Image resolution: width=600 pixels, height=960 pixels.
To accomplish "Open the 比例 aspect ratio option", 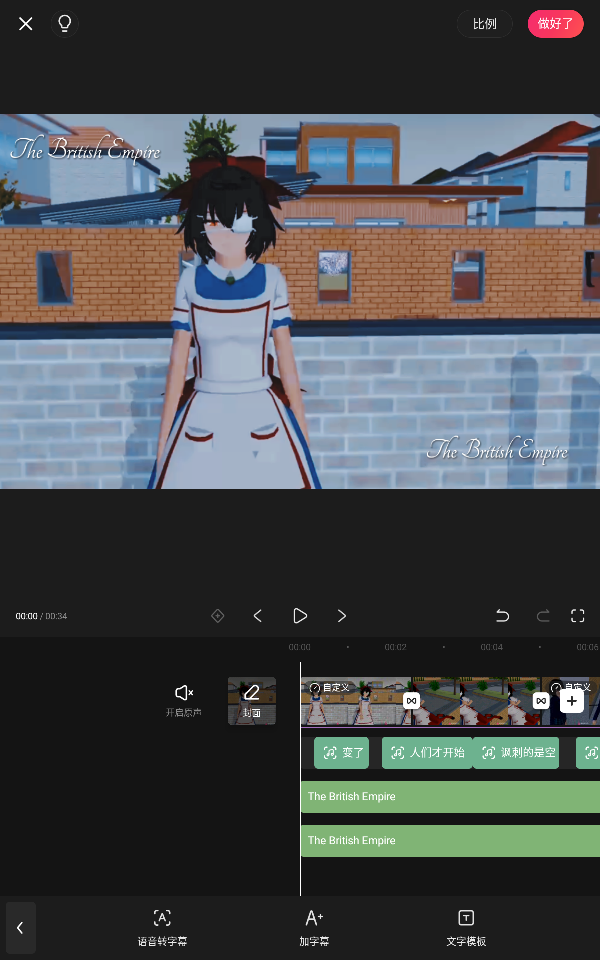I will pos(484,24).
